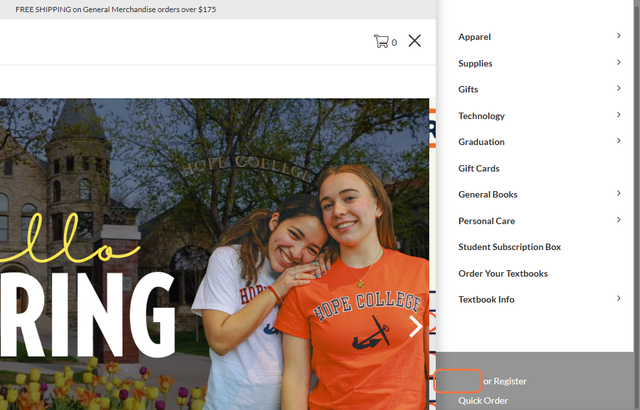Expand the Personal Care submenu chevron
This screenshot has height=410, width=640.
coord(619,220)
